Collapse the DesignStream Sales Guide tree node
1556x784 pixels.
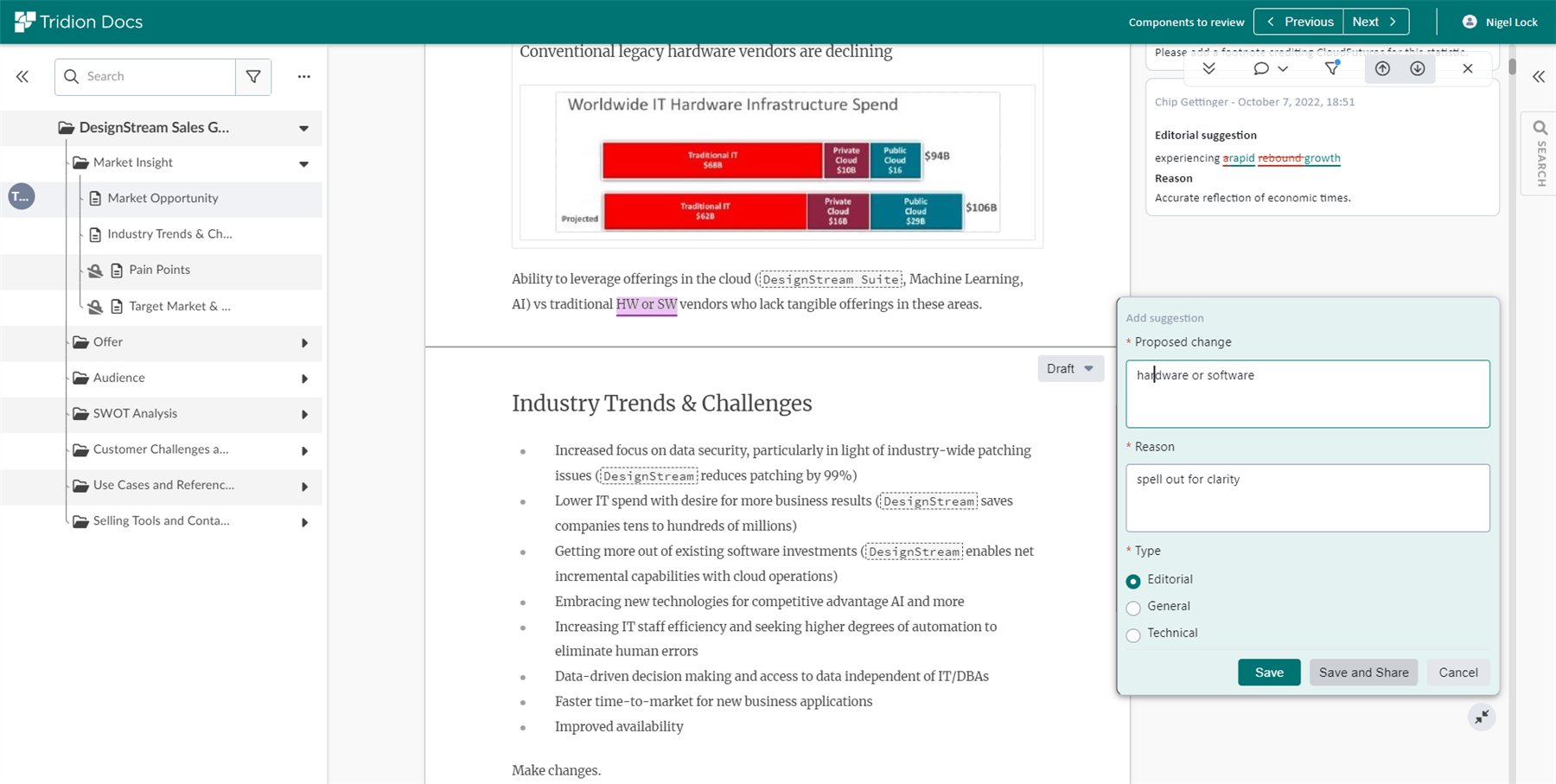click(303, 128)
